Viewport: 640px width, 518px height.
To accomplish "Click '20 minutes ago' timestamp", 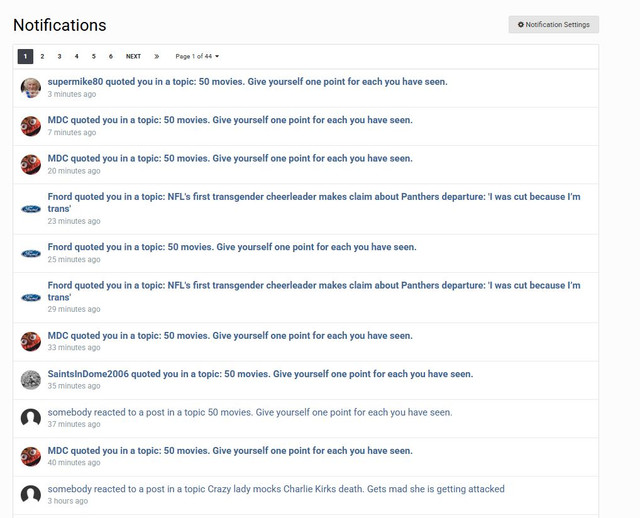I will [x=74, y=171].
